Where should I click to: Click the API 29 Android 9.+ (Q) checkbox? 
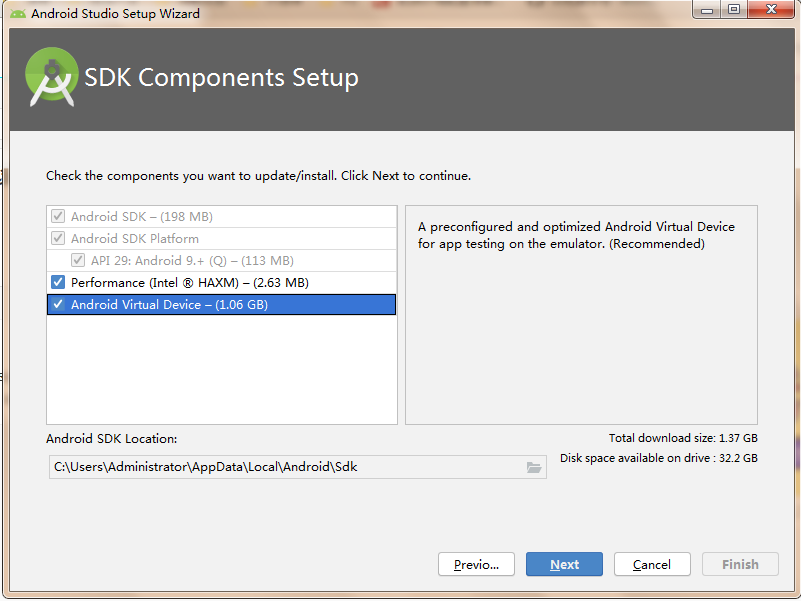tap(78, 261)
